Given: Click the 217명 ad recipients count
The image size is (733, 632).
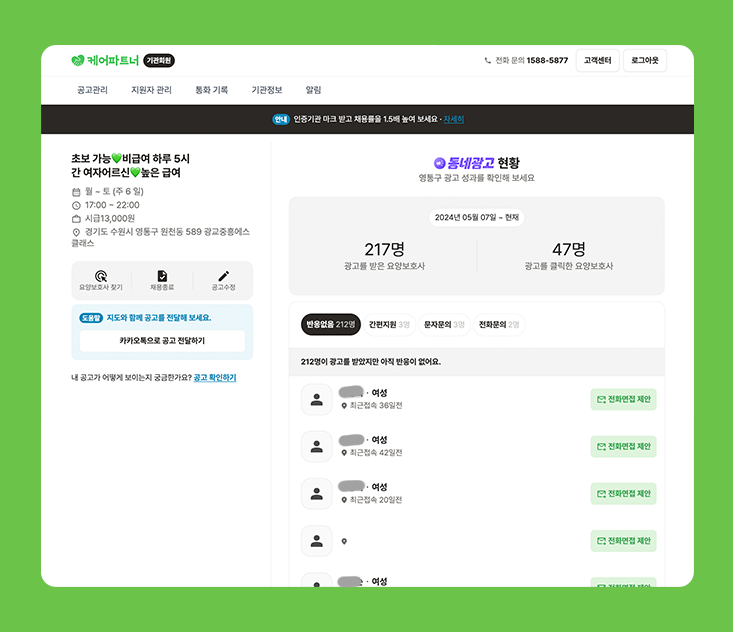Looking at the screenshot, I should tap(384, 249).
